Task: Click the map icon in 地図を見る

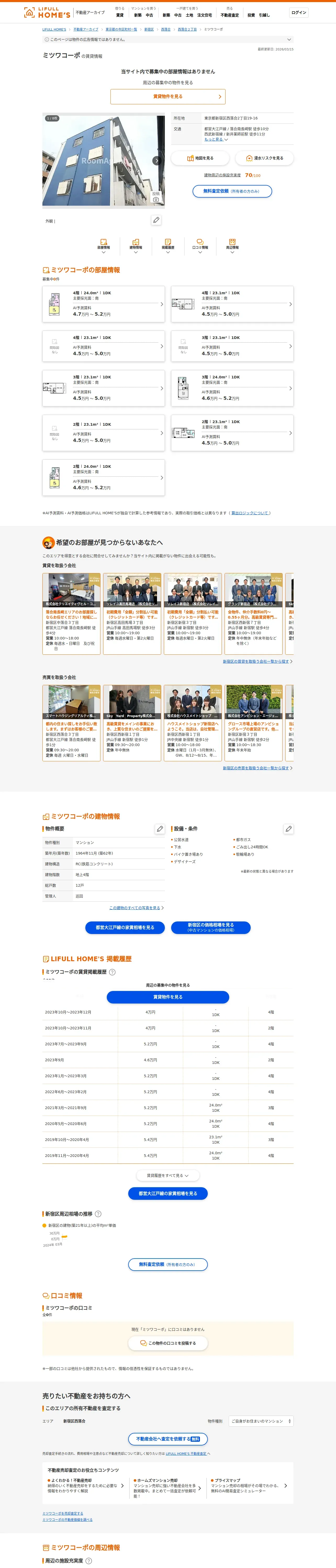Action: tap(190, 158)
